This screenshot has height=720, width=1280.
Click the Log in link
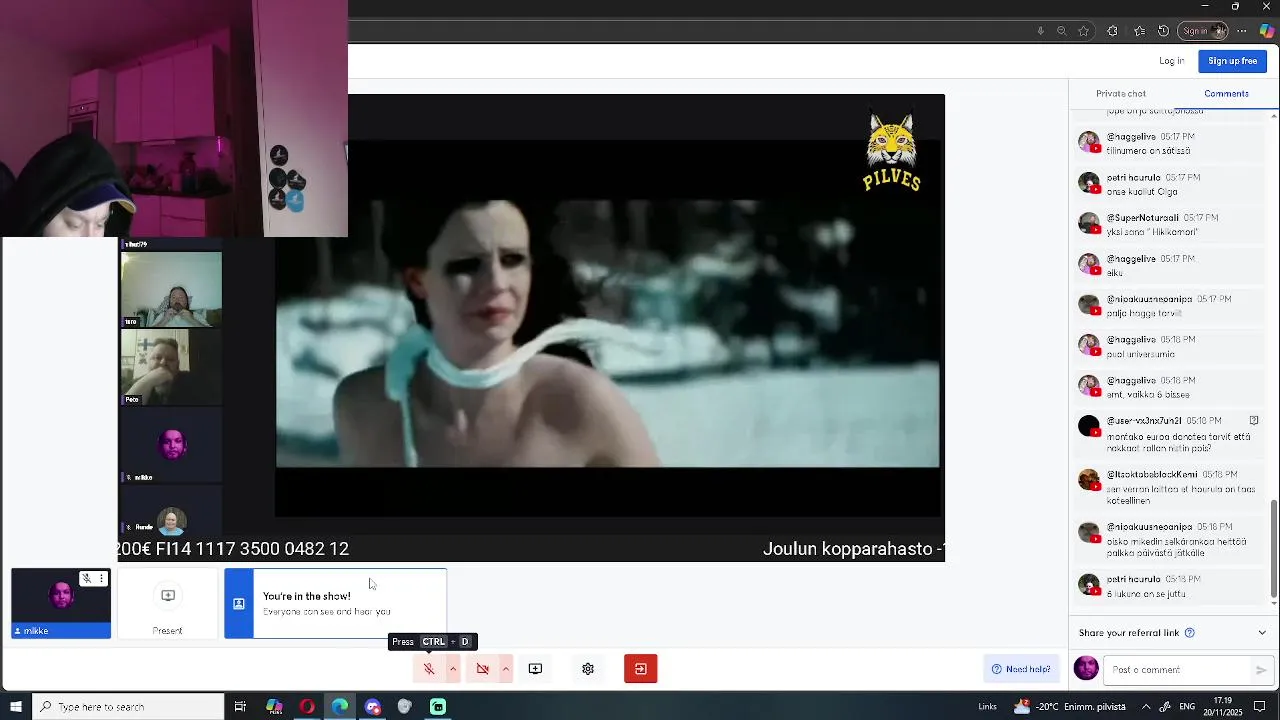[x=1172, y=61]
